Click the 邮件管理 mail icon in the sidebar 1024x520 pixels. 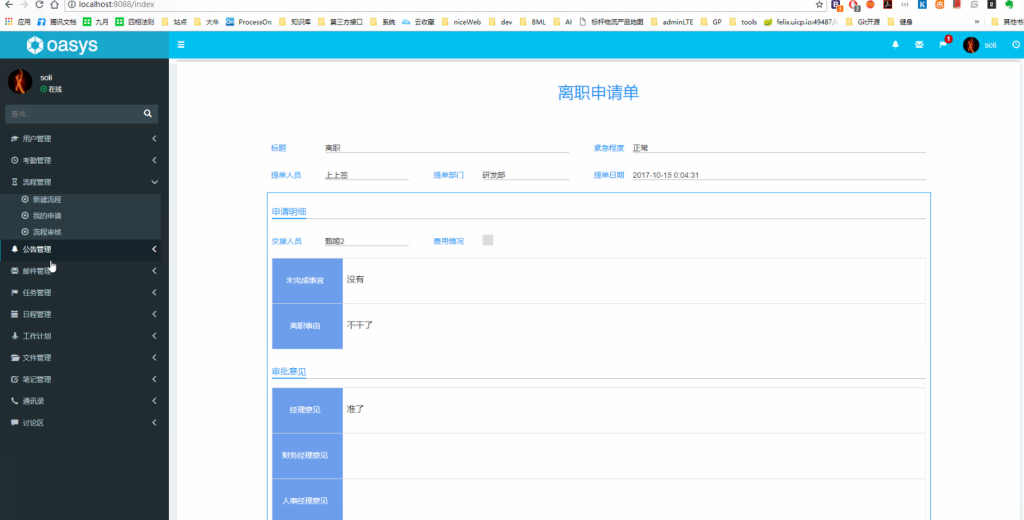[15, 270]
